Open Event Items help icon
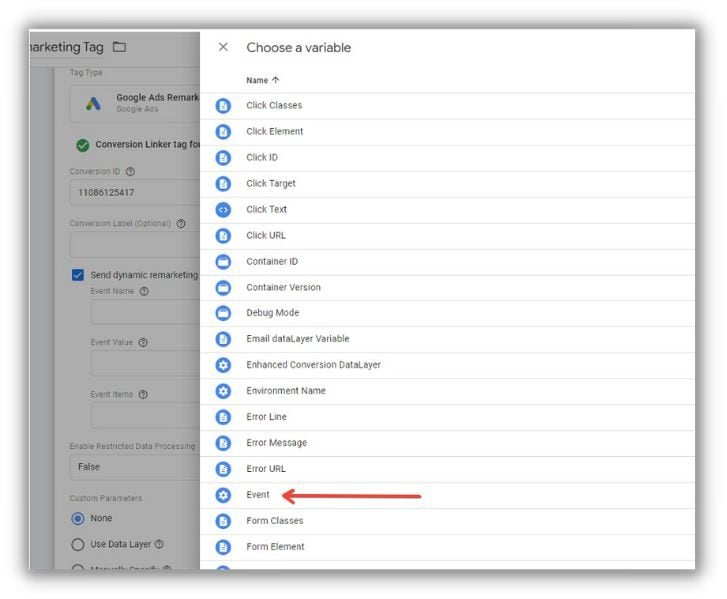The image size is (727, 599). [x=143, y=395]
